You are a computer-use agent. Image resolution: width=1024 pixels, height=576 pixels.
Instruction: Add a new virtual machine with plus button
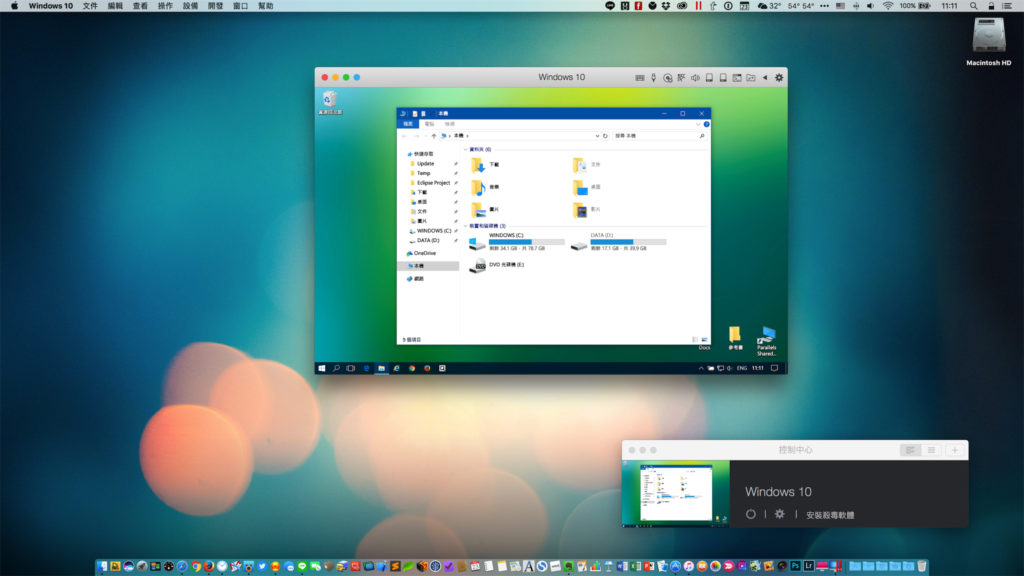click(955, 450)
